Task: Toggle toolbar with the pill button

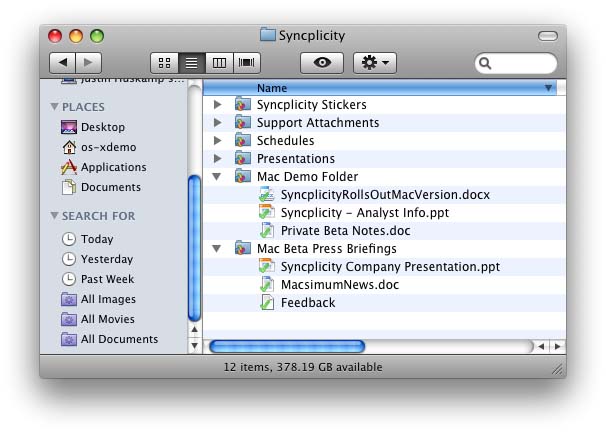Action: tap(547, 36)
